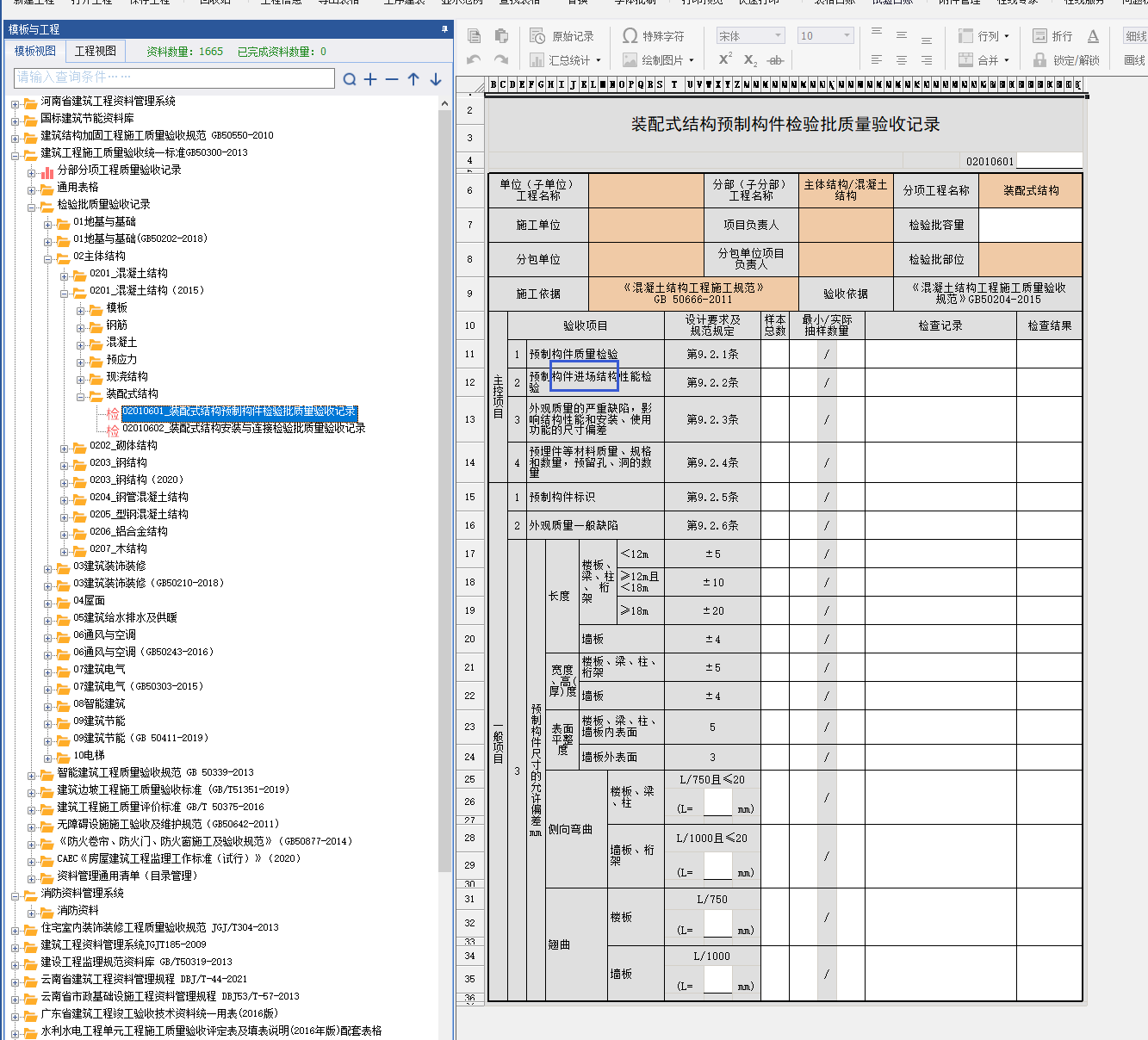Screen dimensions: 1148x1040
Task: Click the redo arrow icon
Action: tap(501, 59)
